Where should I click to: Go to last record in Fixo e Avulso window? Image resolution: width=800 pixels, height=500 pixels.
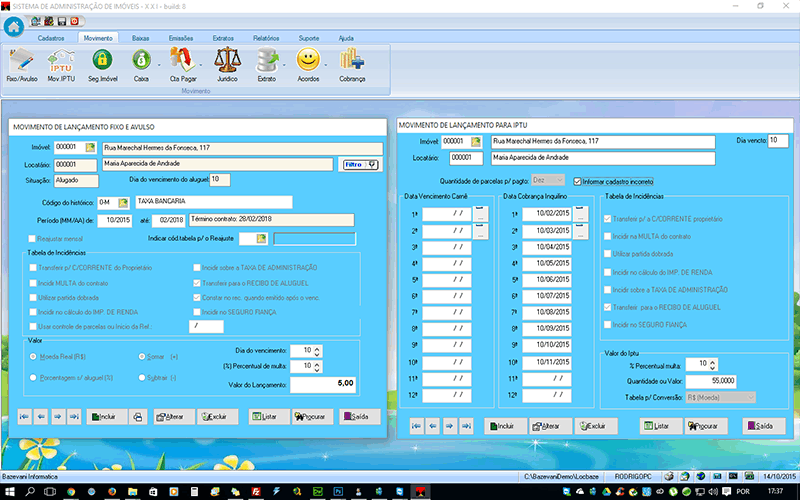coord(74,417)
